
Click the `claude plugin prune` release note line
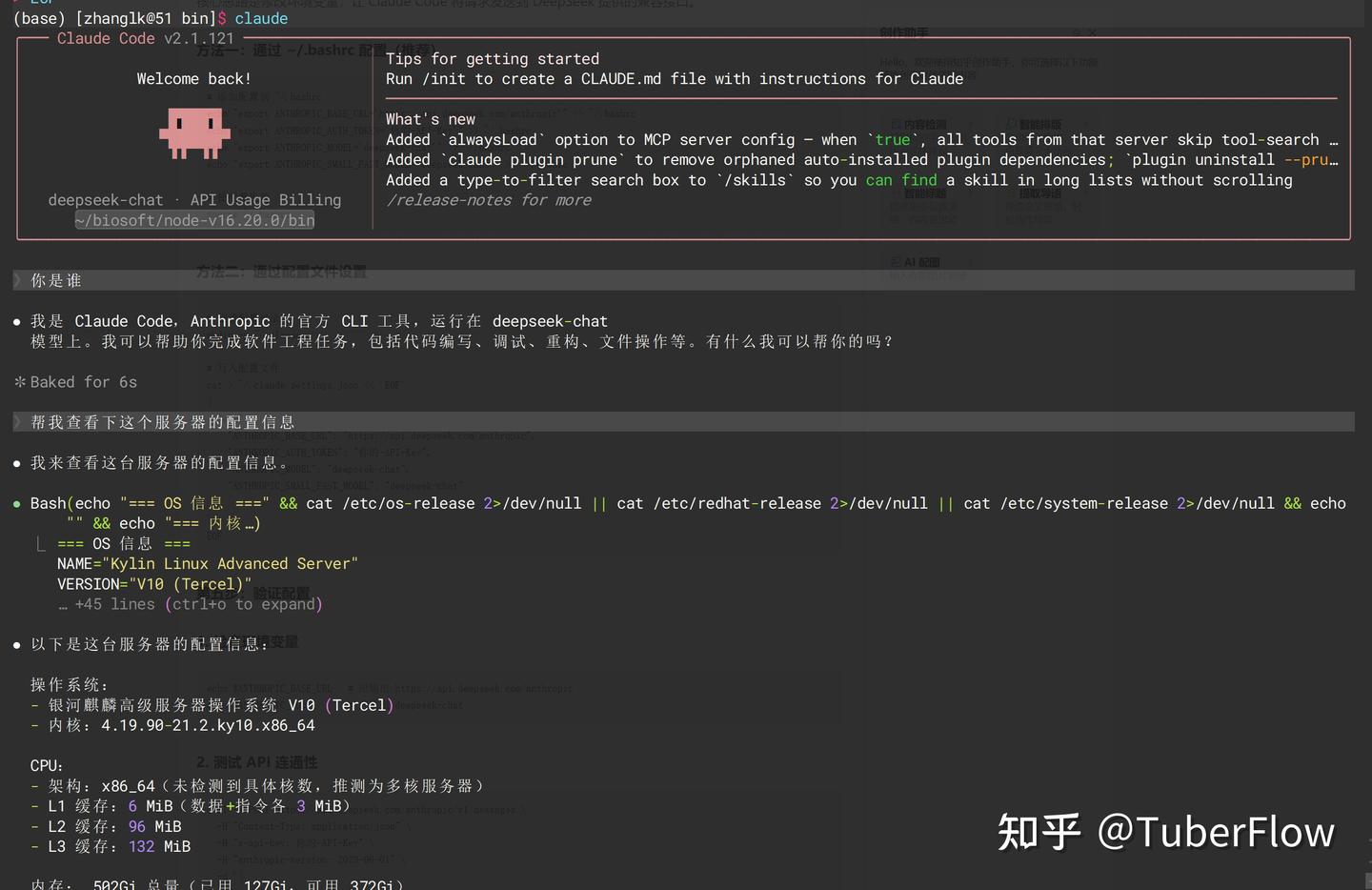[861, 160]
